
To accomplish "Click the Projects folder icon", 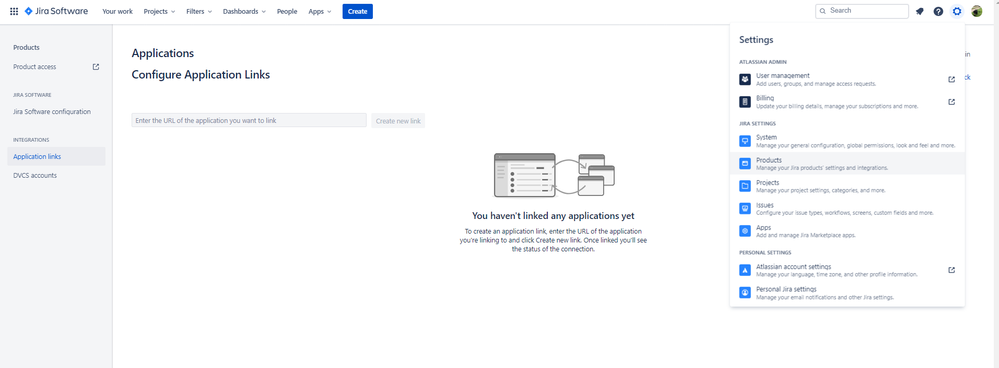I will (745, 186).
